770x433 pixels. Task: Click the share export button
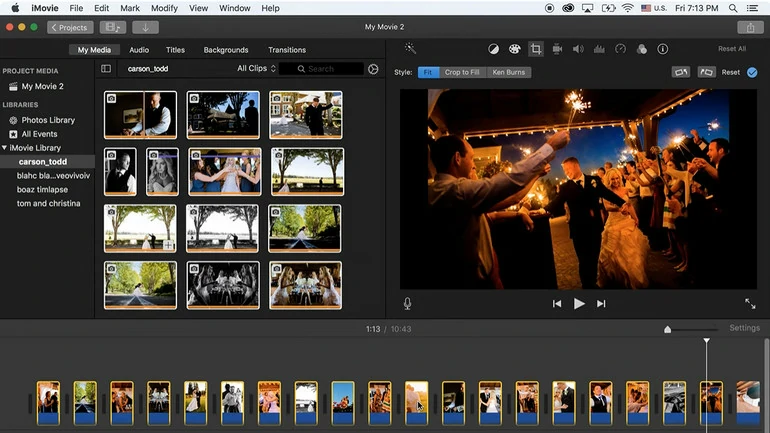(x=750, y=27)
